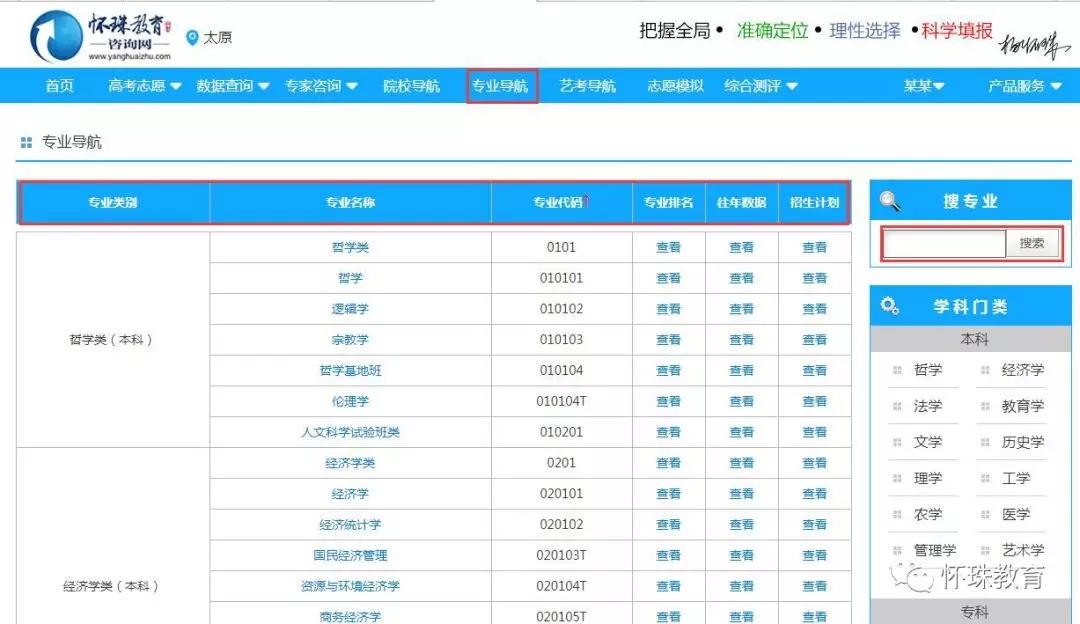The width and height of the screenshot is (1080, 624).
Task: Click the major search input field
Action: 944,243
